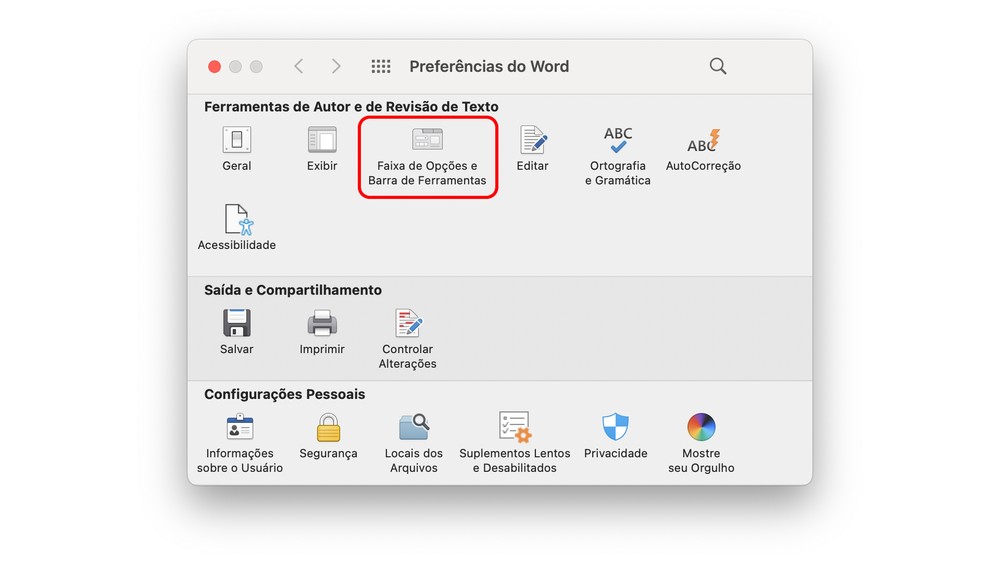1000x563 pixels.
Task: Open the Exibir preferences pane
Action: pyautogui.click(x=322, y=149)
